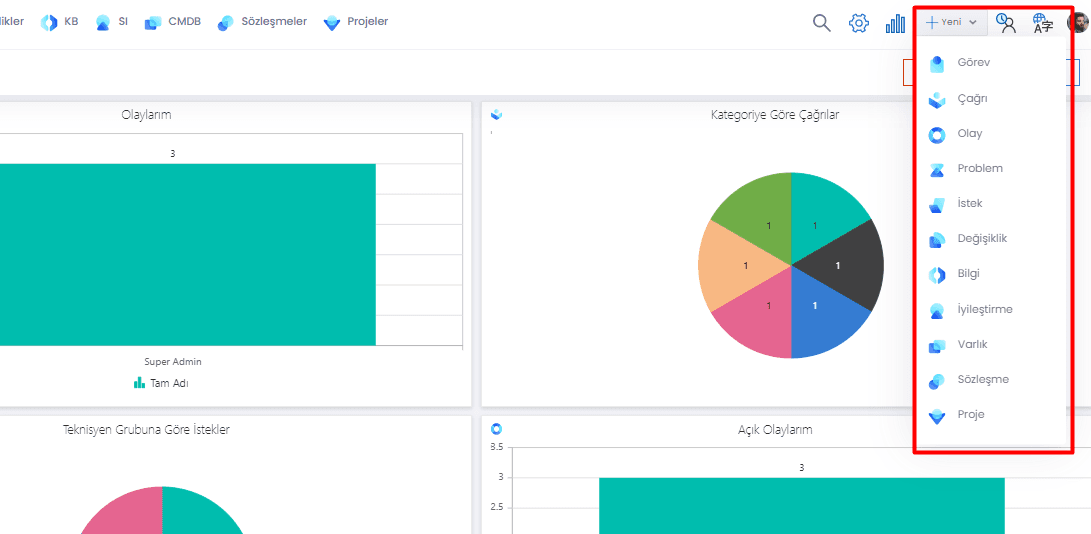Click the Sözleşmeler navbar icon
1091x534 pixels.
tap(225, 23)
